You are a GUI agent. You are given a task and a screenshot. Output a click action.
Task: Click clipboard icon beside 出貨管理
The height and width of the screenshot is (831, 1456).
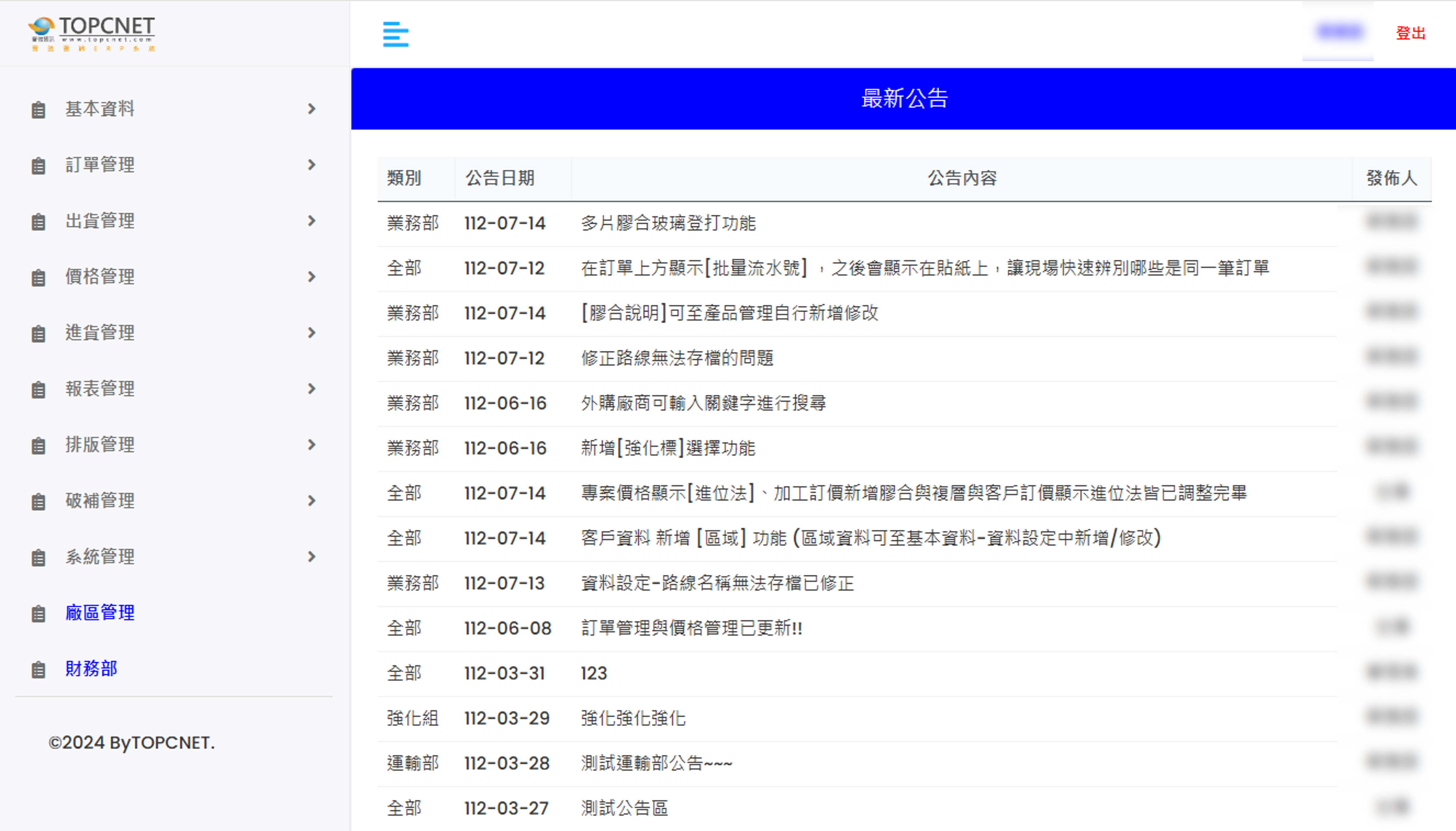(38, 222)
